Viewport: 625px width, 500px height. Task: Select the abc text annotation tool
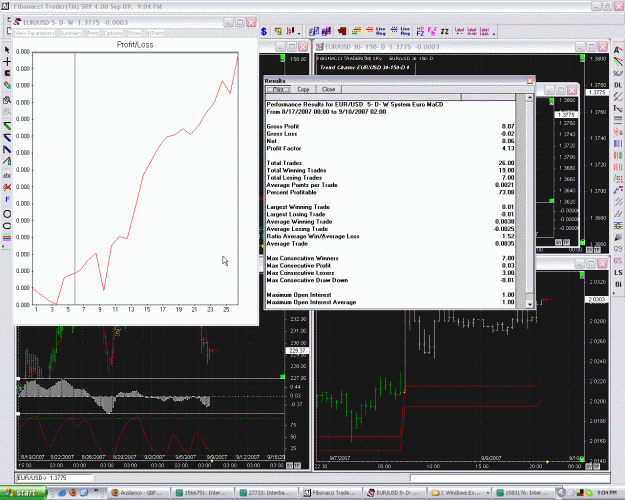tap(7, 175)
